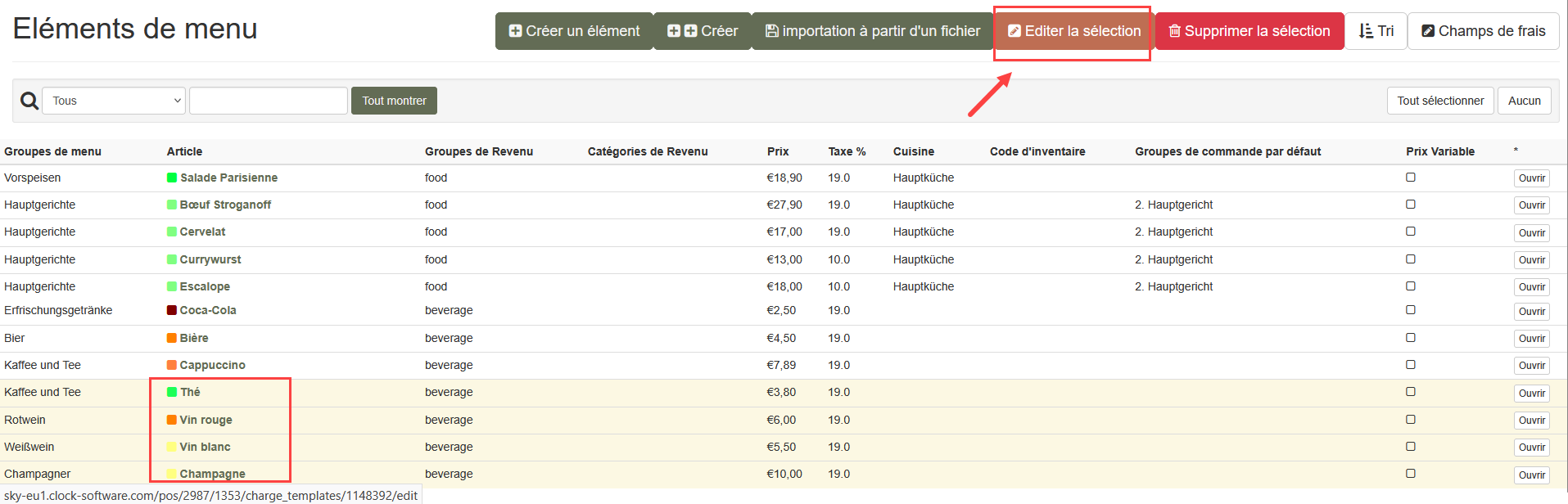1568x504 pixels.
Task: Open the Bière row via Ouvrir
Action: point(1531,339)
